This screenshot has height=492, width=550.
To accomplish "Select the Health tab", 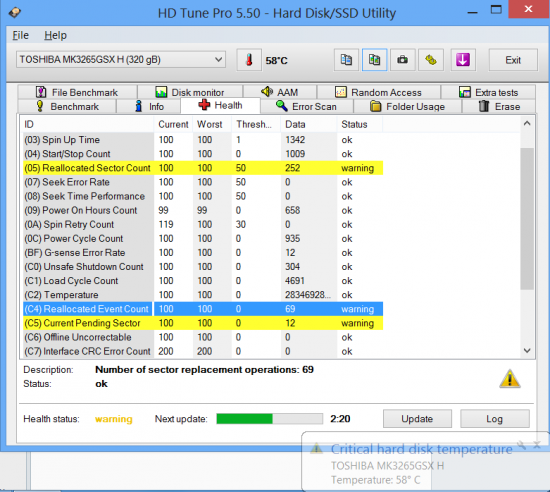I will click(220, 105).
